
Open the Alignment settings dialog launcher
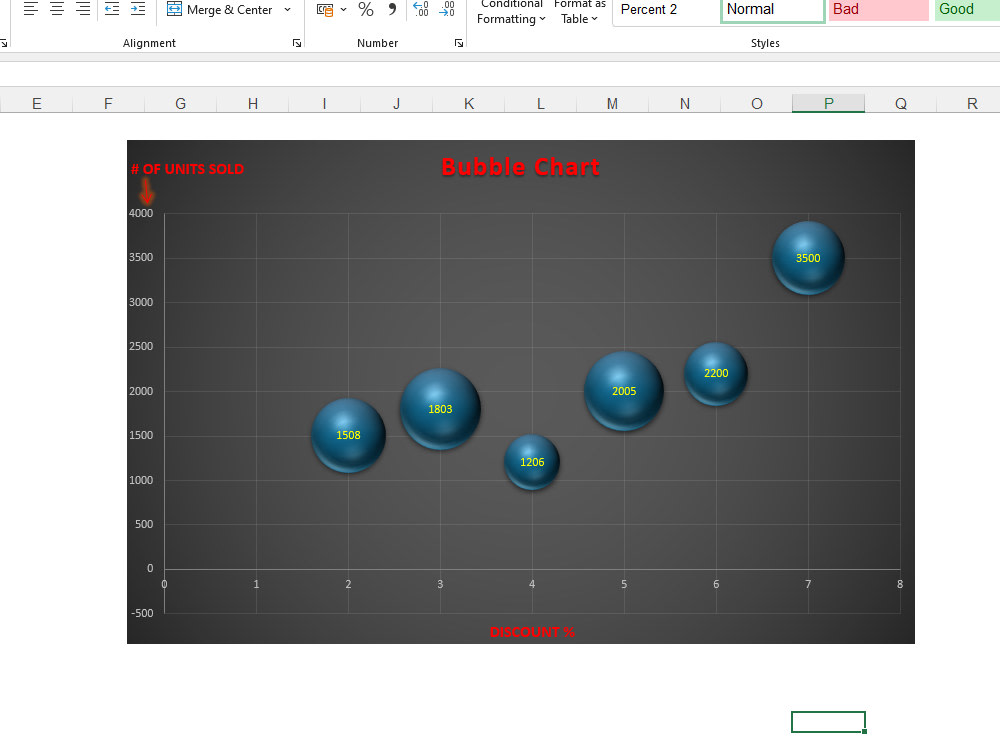click(297, 43)
